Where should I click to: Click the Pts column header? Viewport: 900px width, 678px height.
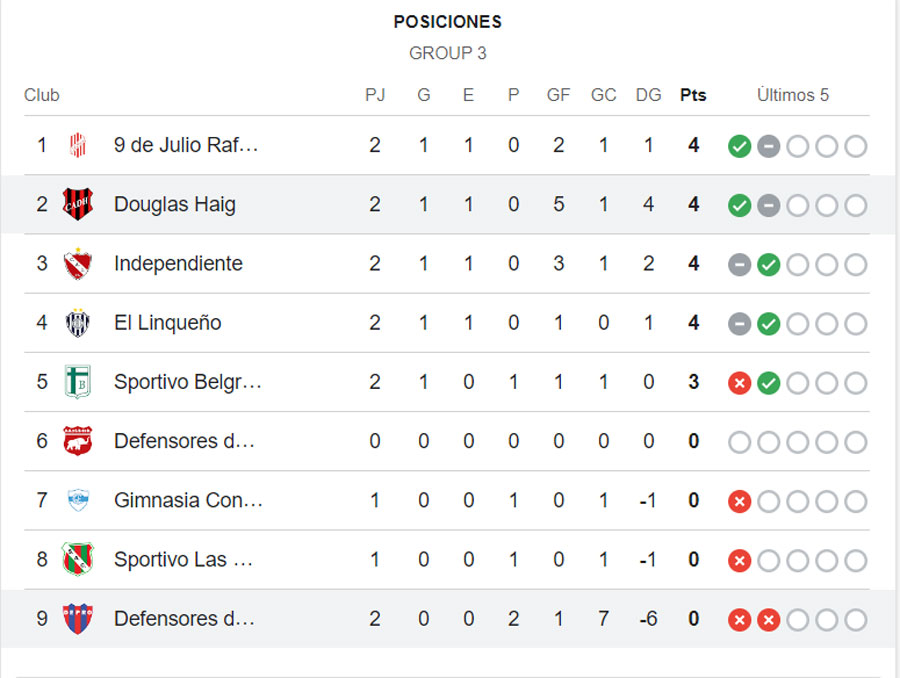tap(693, 95)
